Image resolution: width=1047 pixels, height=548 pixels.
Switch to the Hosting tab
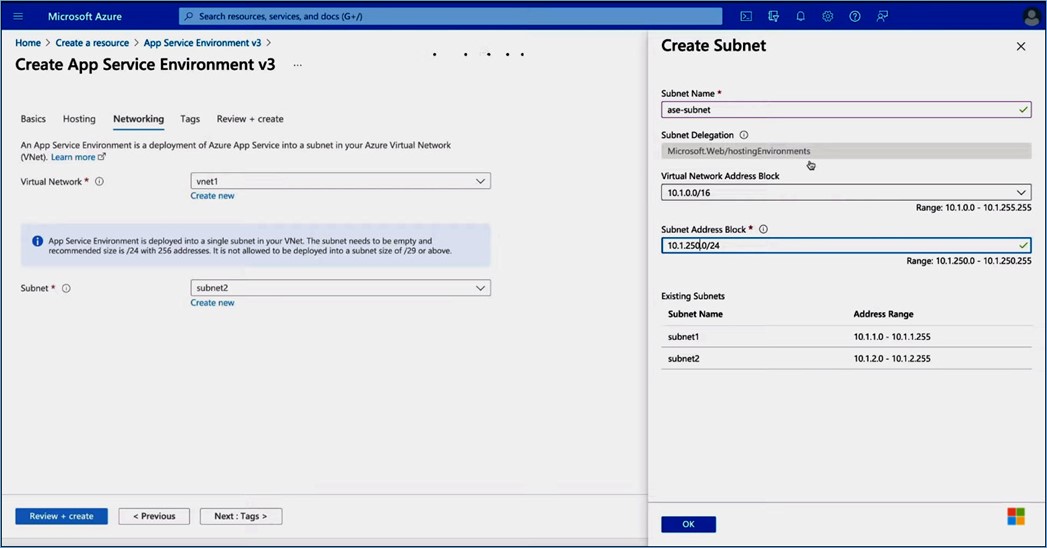click(x=79, y=119)
